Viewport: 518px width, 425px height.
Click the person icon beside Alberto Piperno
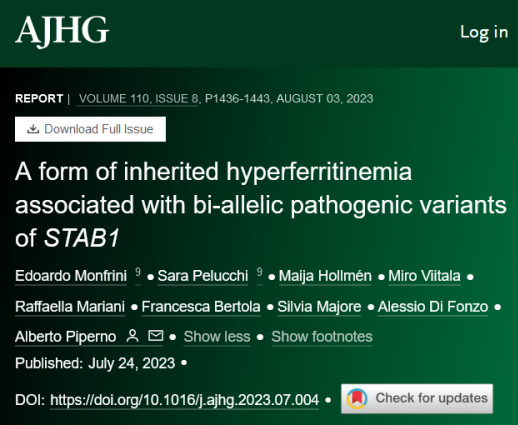point(132,336)
